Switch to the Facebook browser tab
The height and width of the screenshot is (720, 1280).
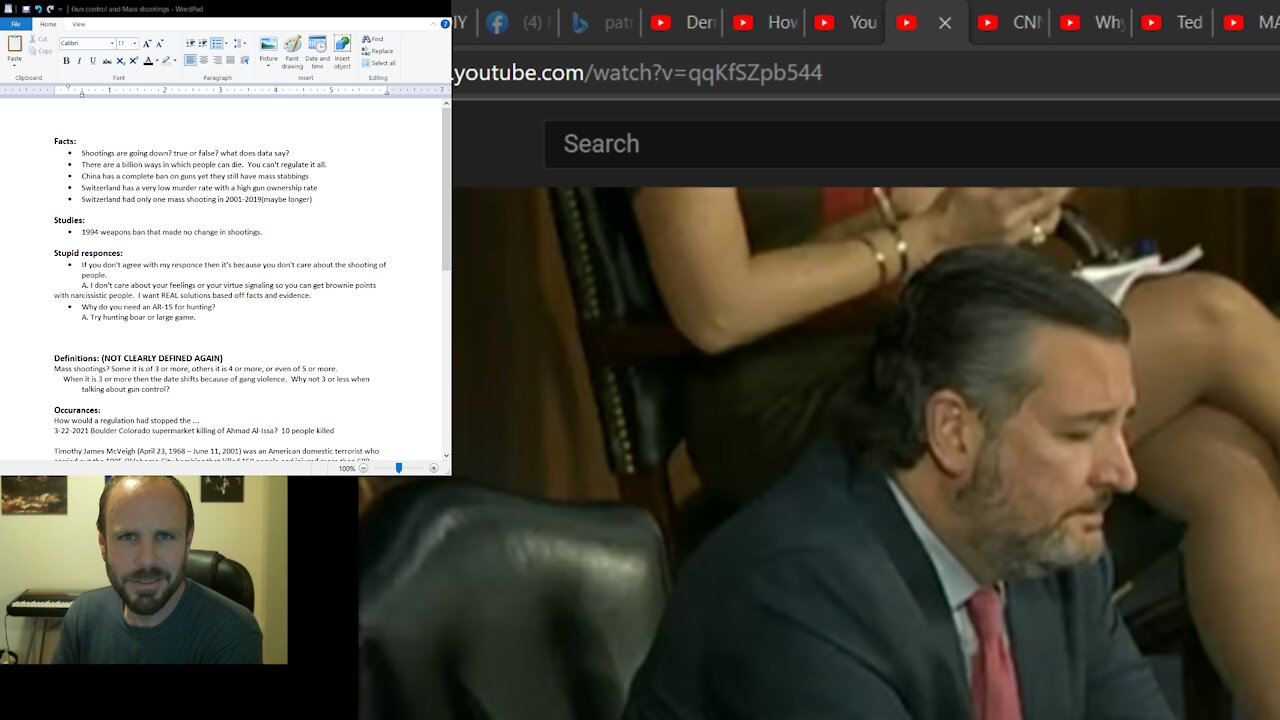[x=516, y=22]
